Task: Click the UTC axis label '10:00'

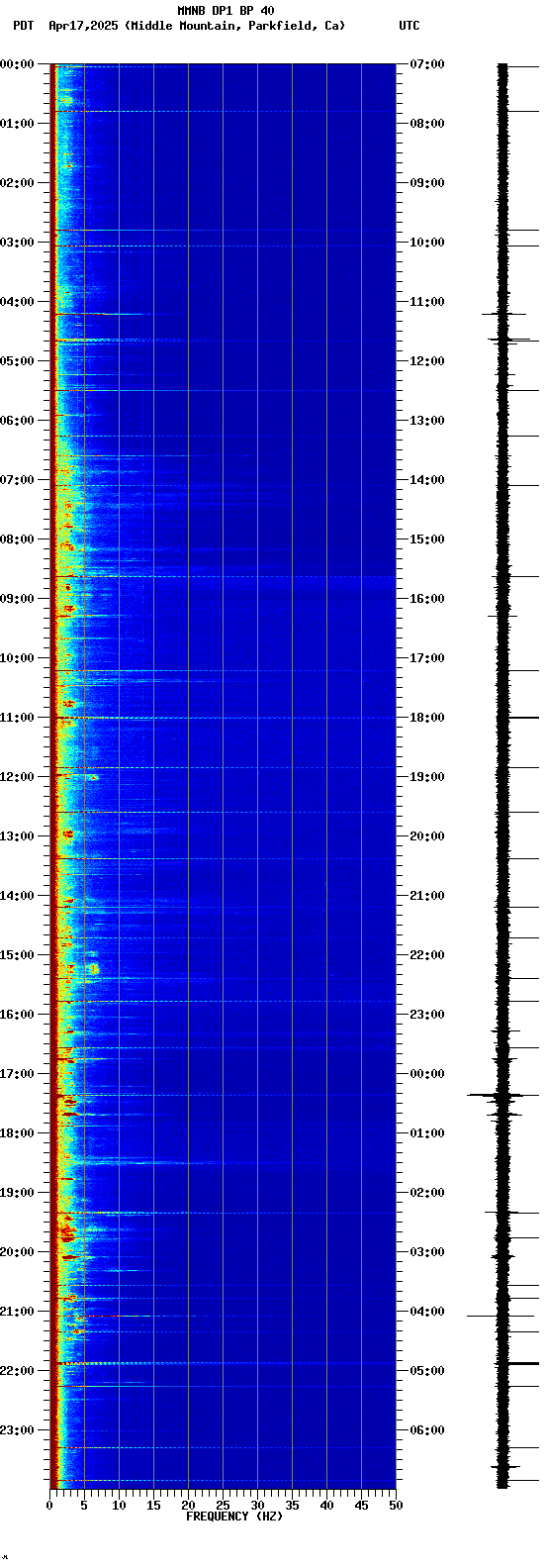Action: tap(426, 243)
